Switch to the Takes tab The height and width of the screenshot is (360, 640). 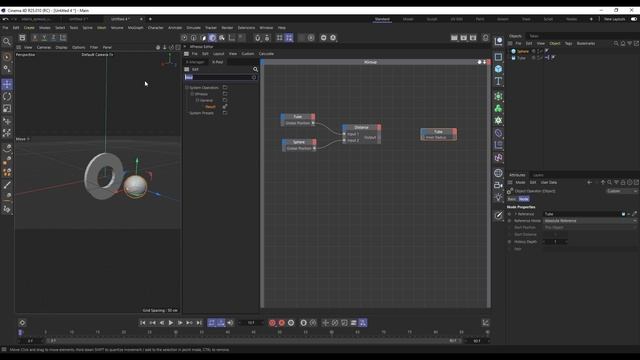pyautogui.click(x=533, y=36)
